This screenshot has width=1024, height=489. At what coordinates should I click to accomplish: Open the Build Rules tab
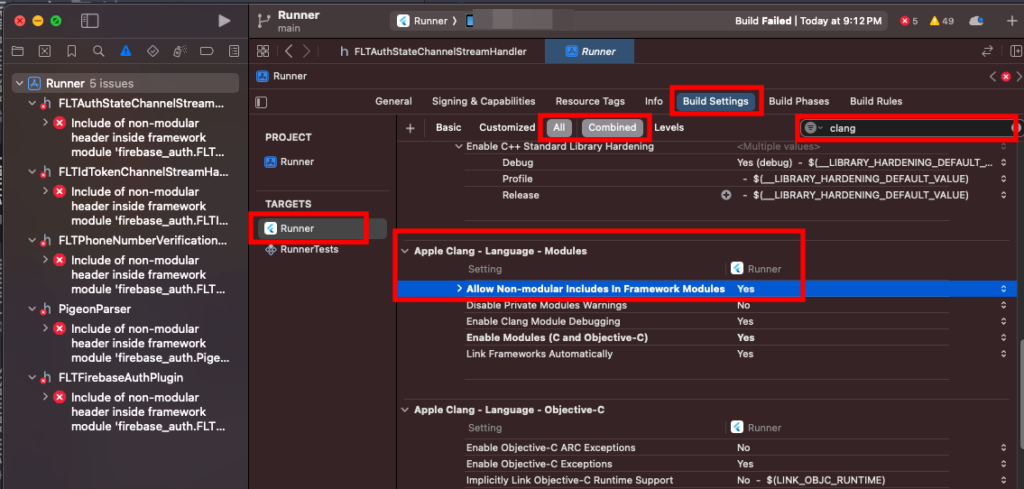(876, 101)
